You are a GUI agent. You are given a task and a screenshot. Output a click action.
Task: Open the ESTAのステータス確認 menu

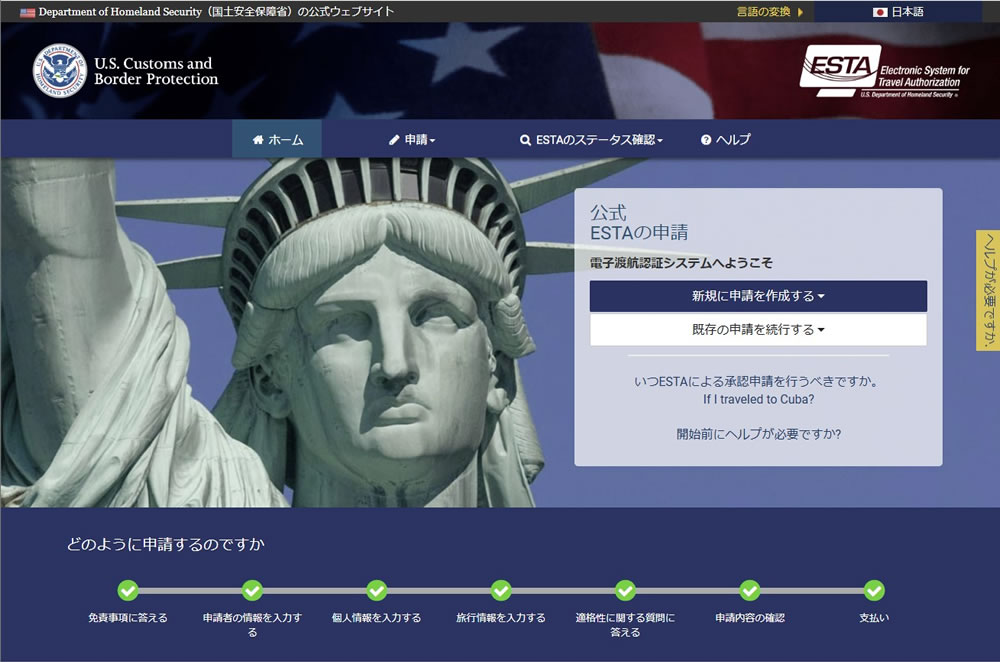(592, 140)
